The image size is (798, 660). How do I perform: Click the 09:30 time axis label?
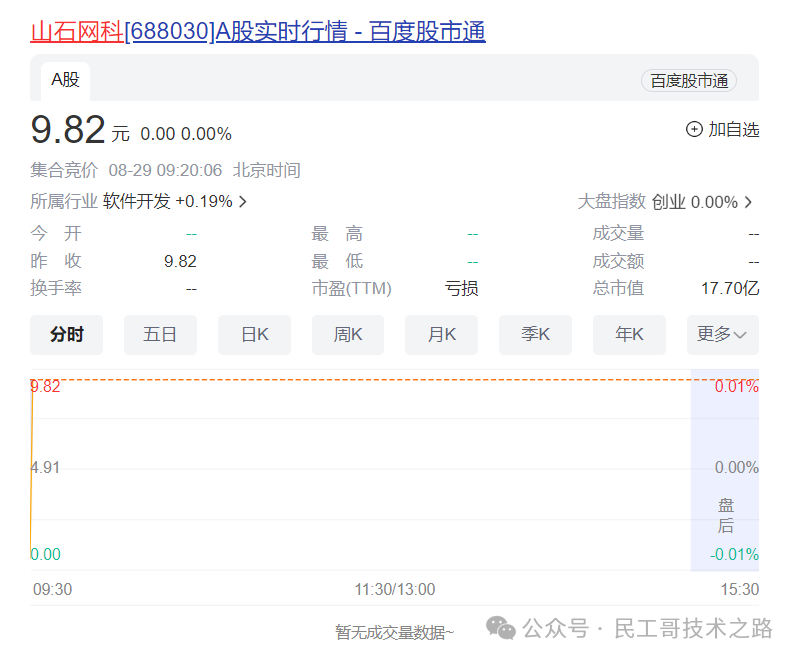[52, 589]
